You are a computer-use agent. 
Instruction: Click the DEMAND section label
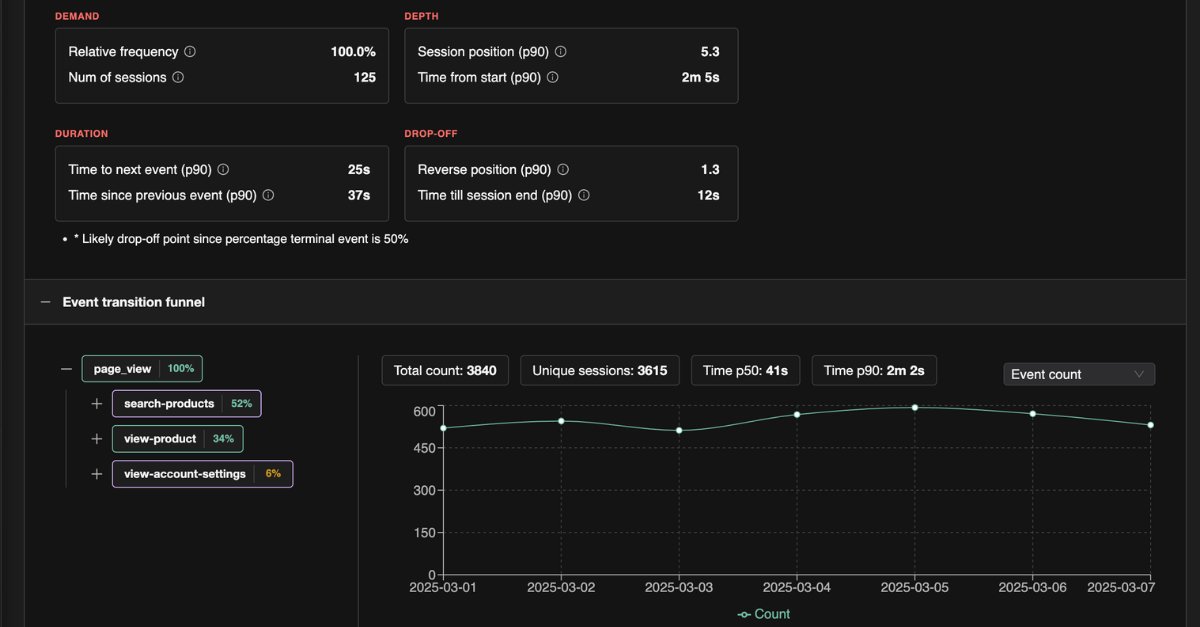(x=77, y=17)
